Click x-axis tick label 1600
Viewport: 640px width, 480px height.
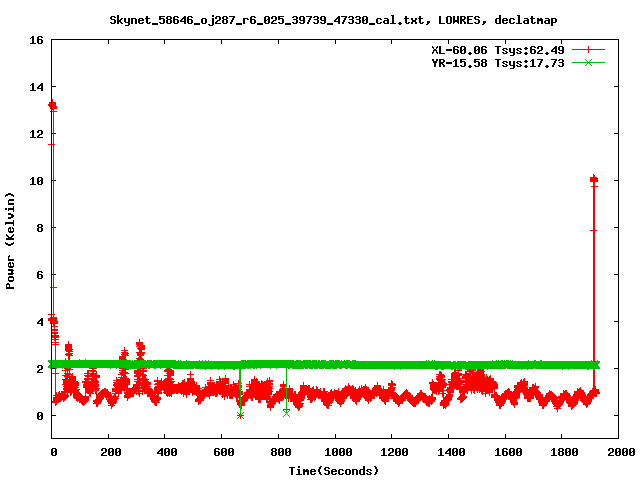[508, 452]
